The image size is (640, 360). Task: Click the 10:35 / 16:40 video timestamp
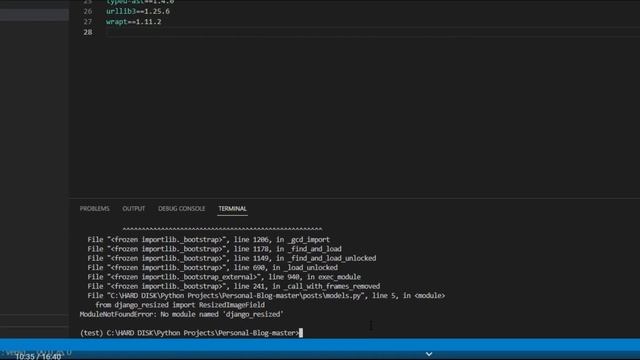38,357
